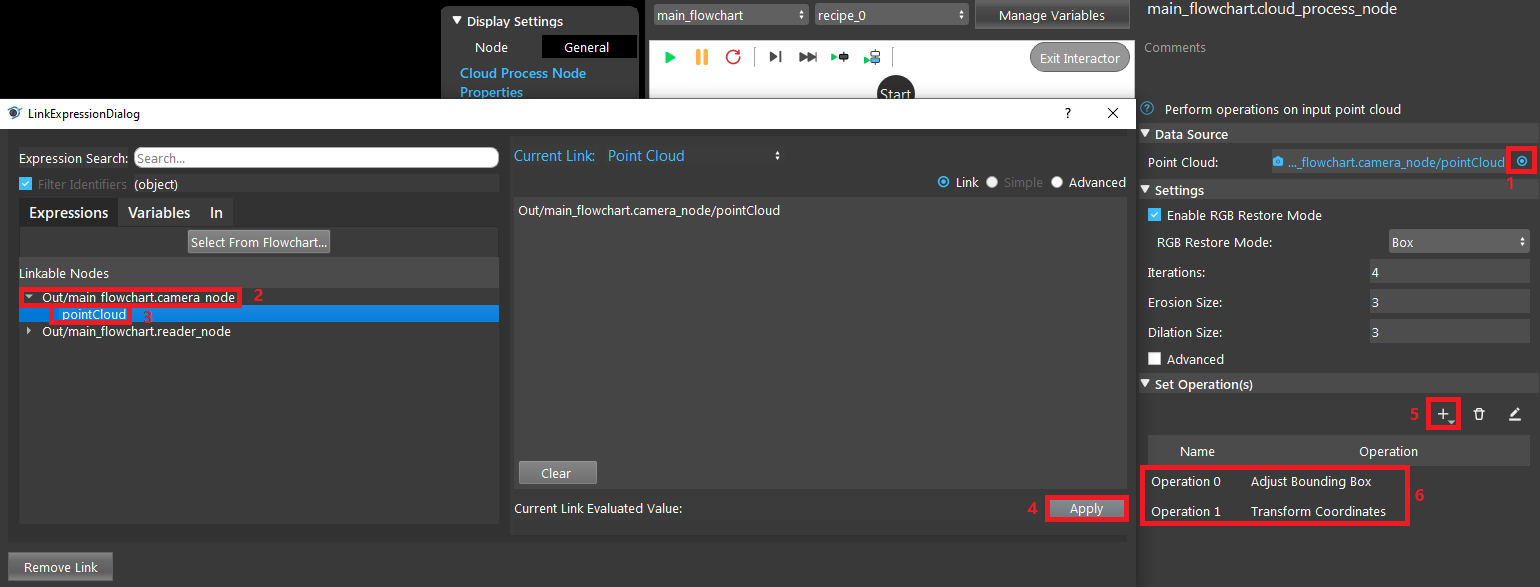Pause the flowchart with the orange pause icon
Screen dimensions: 1540x587
pyautogui.click(x=702, y=57)
